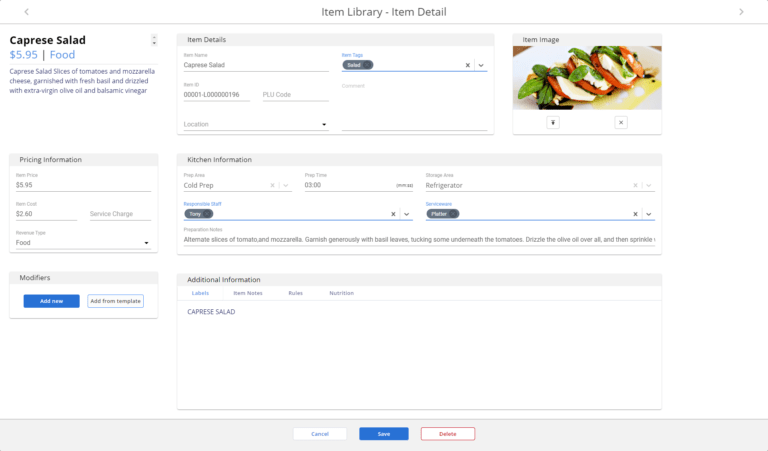Expand the Serviceware dropdown
Screen dimensions: 768x451
pos(648,214)
